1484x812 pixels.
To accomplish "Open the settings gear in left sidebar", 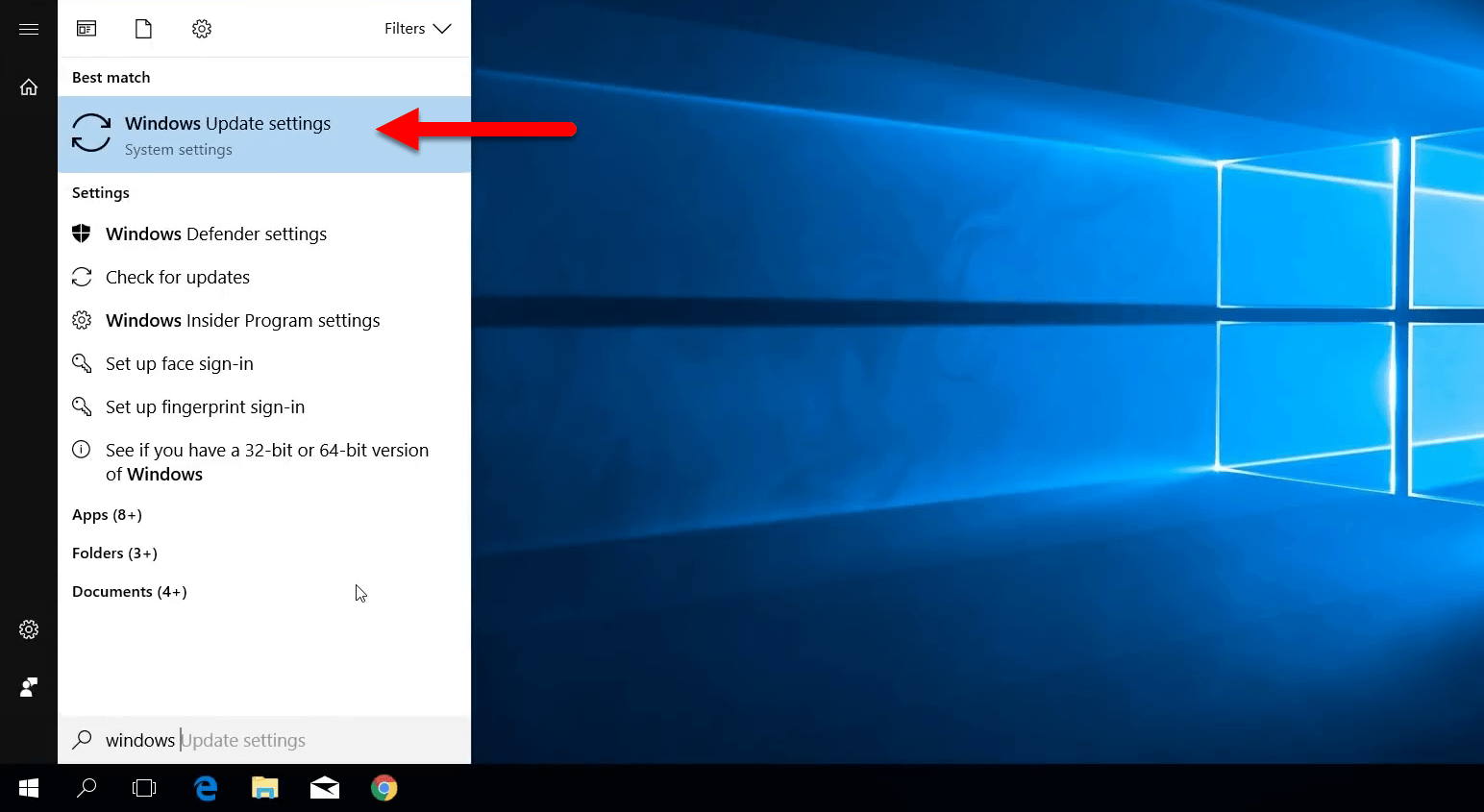I will [29, 629].
